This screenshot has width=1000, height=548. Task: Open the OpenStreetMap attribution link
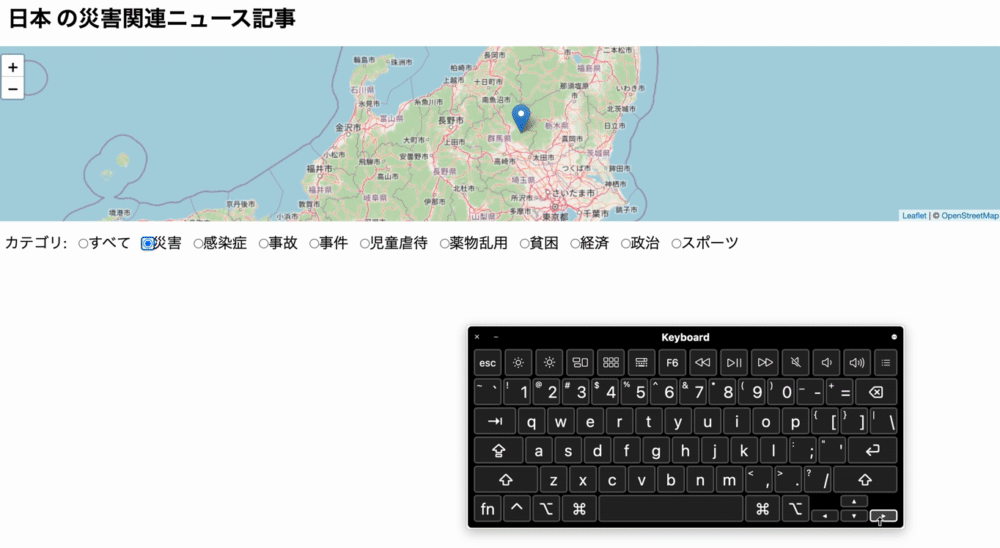[x=969, y=216]
